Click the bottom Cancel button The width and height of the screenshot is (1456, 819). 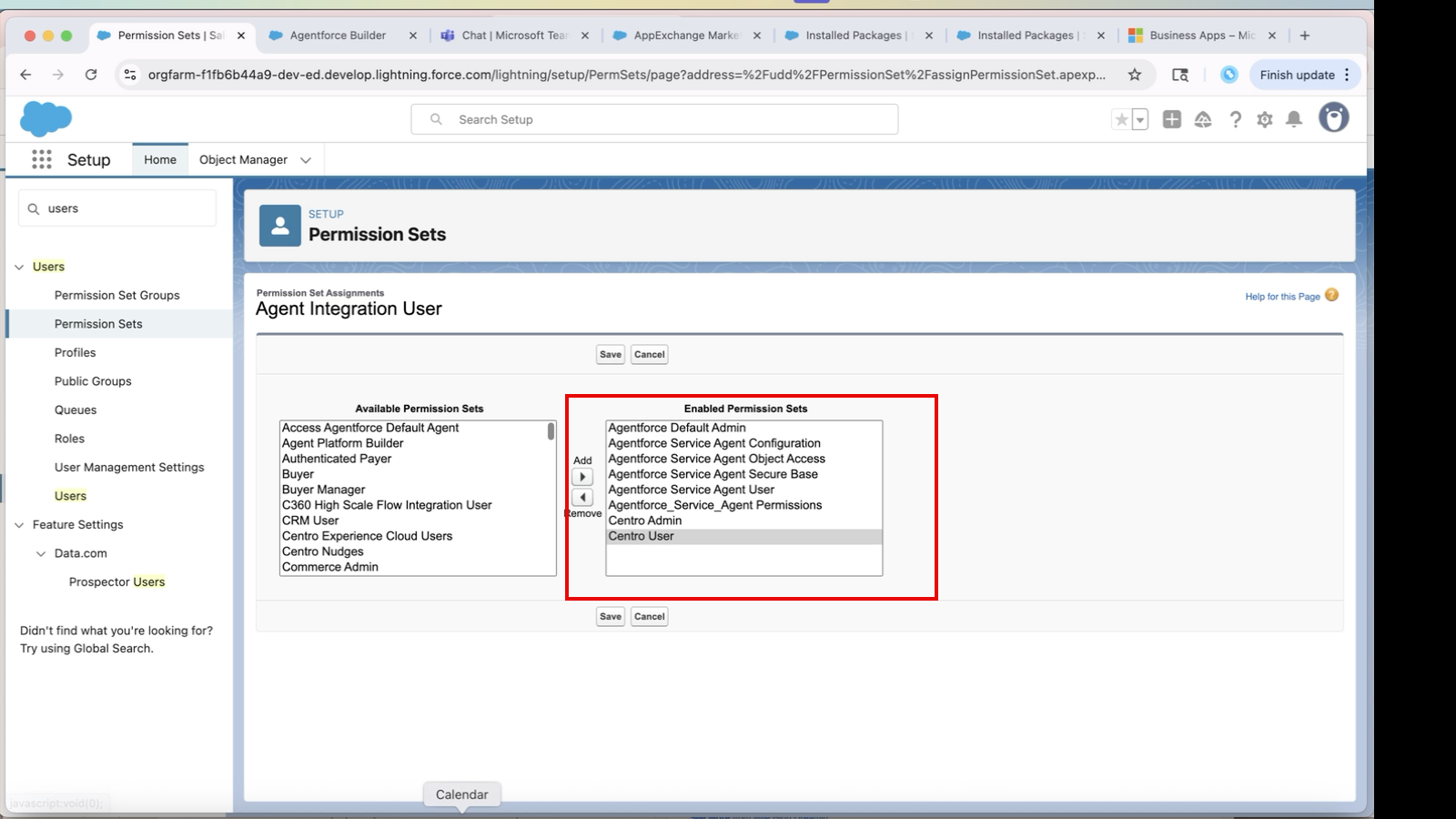pyautogui.click(x=650, y=616)
